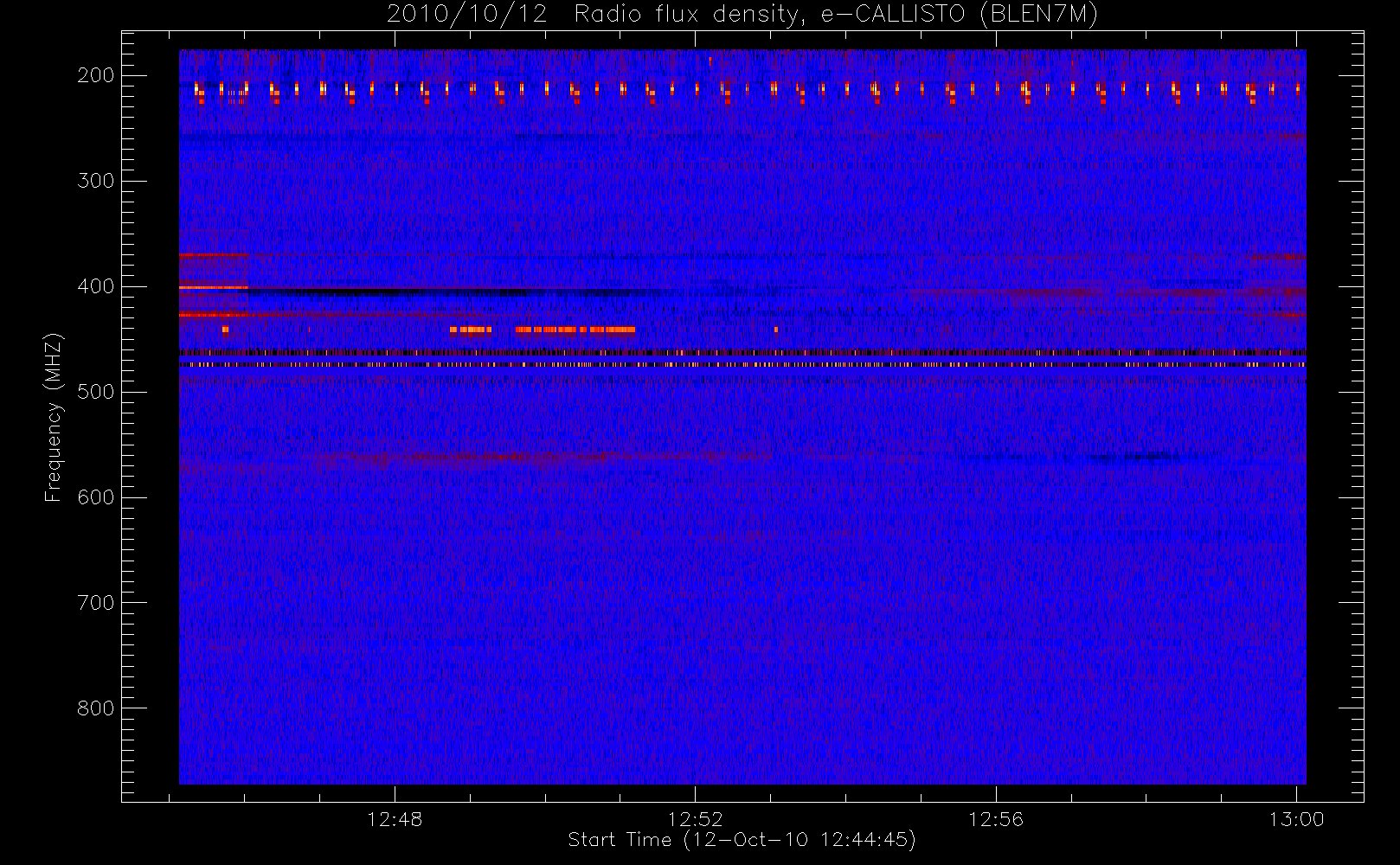
Task: Select the '300' frequency axis label
Action: pyautogui.click(x=96, y=181)
